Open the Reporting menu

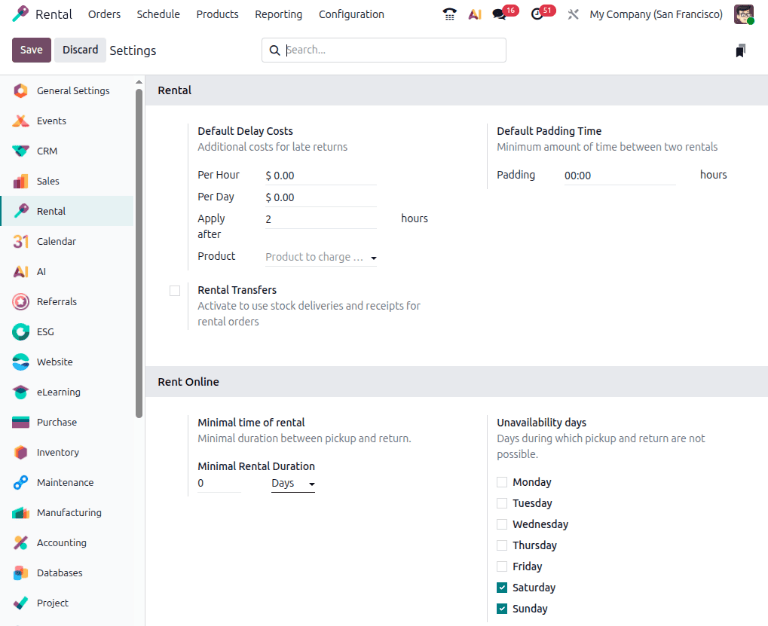click(278, 14)
